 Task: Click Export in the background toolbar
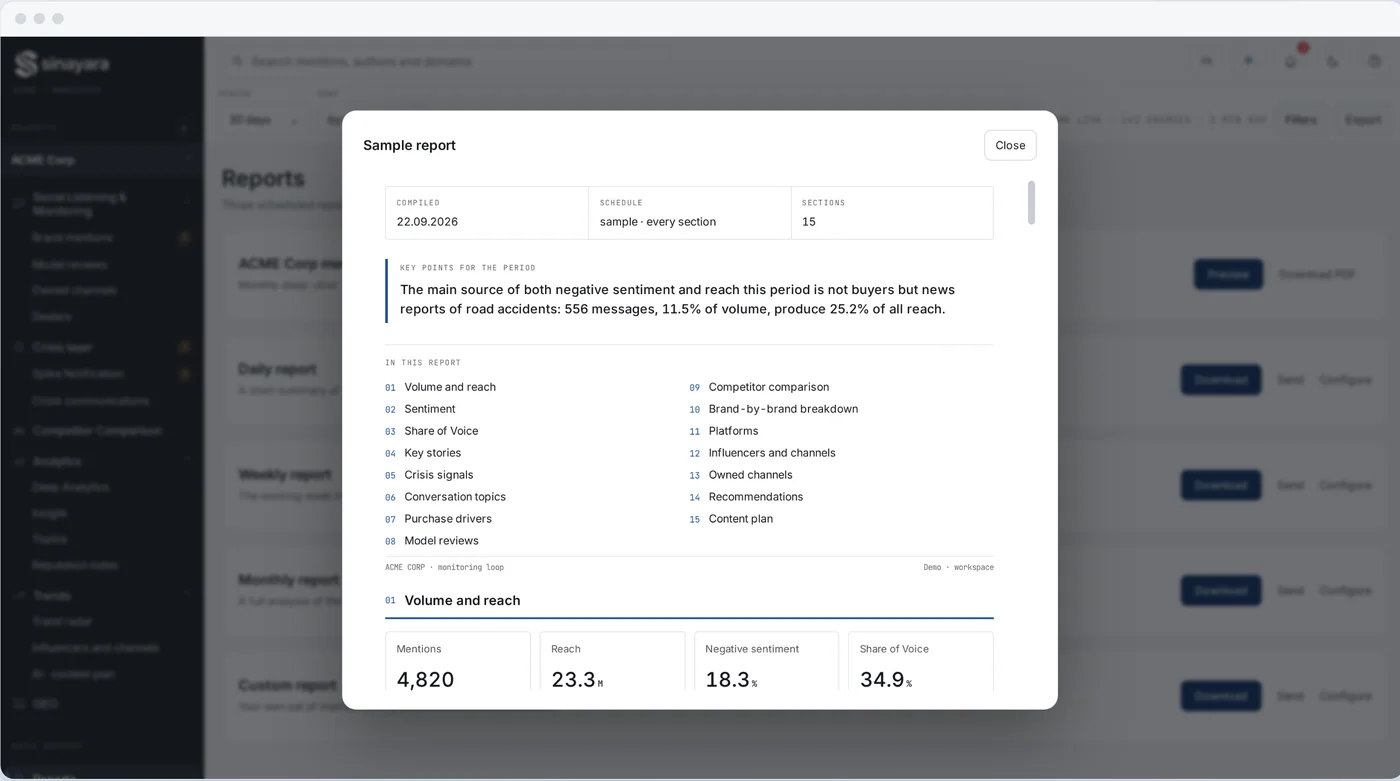pos(1363,120)
